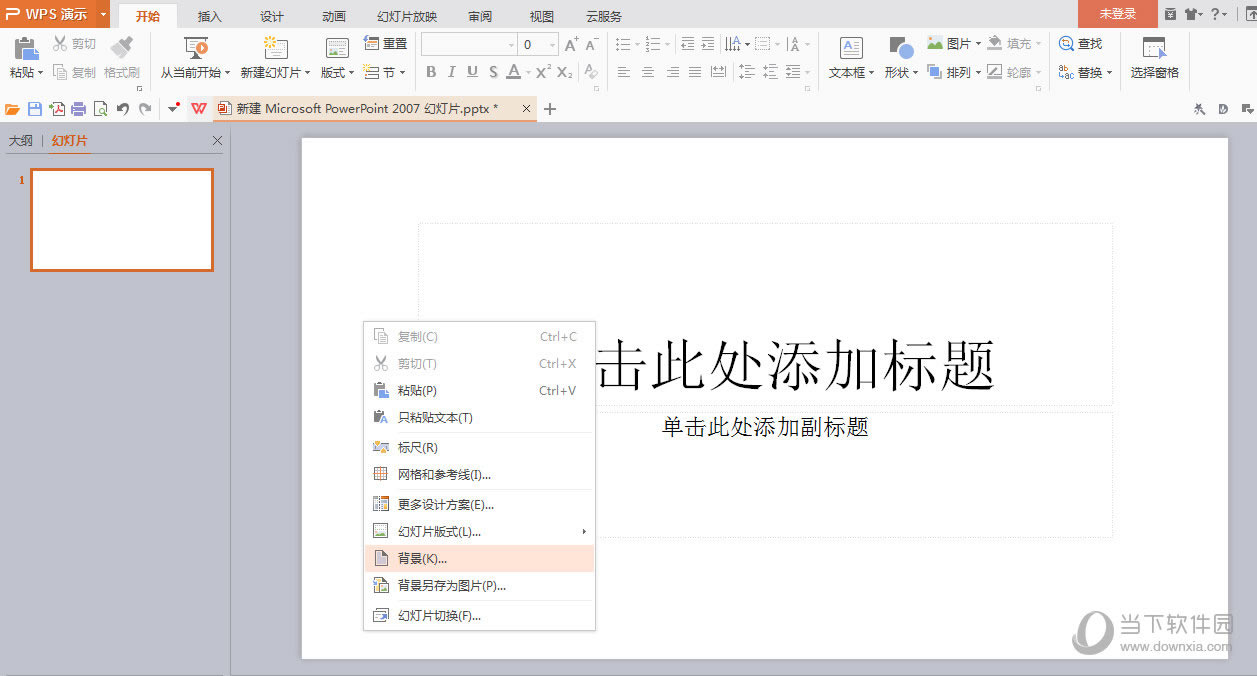Choose 网格和参考线(I)... in context menu
This screenshot has width=1257, height=676.
click(479, 474)
